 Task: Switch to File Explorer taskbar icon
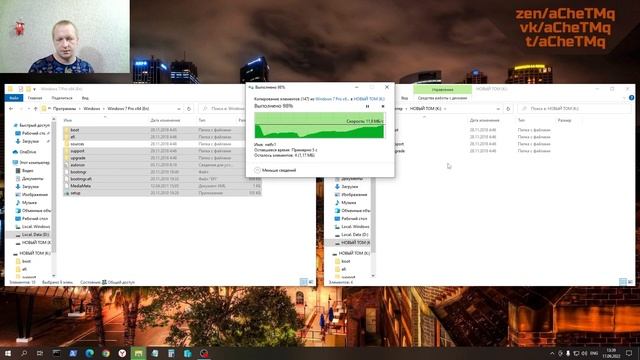[x=138, y=353]
